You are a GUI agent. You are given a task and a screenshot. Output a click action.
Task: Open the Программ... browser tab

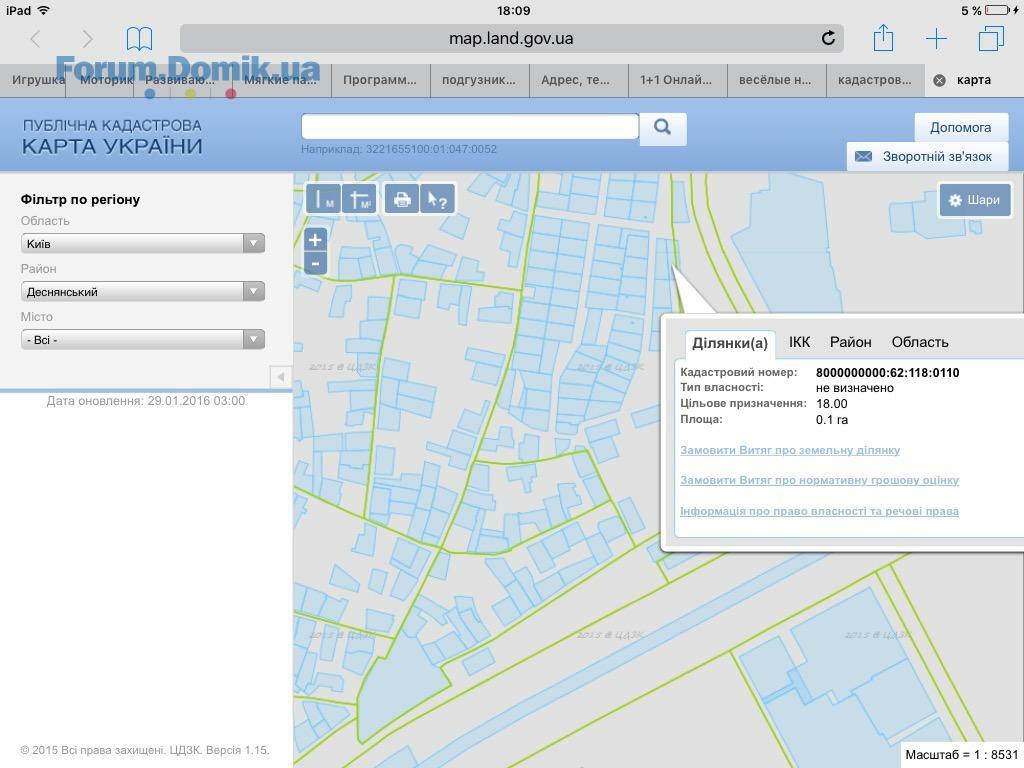pyautogui.click(x=380, y=80)
